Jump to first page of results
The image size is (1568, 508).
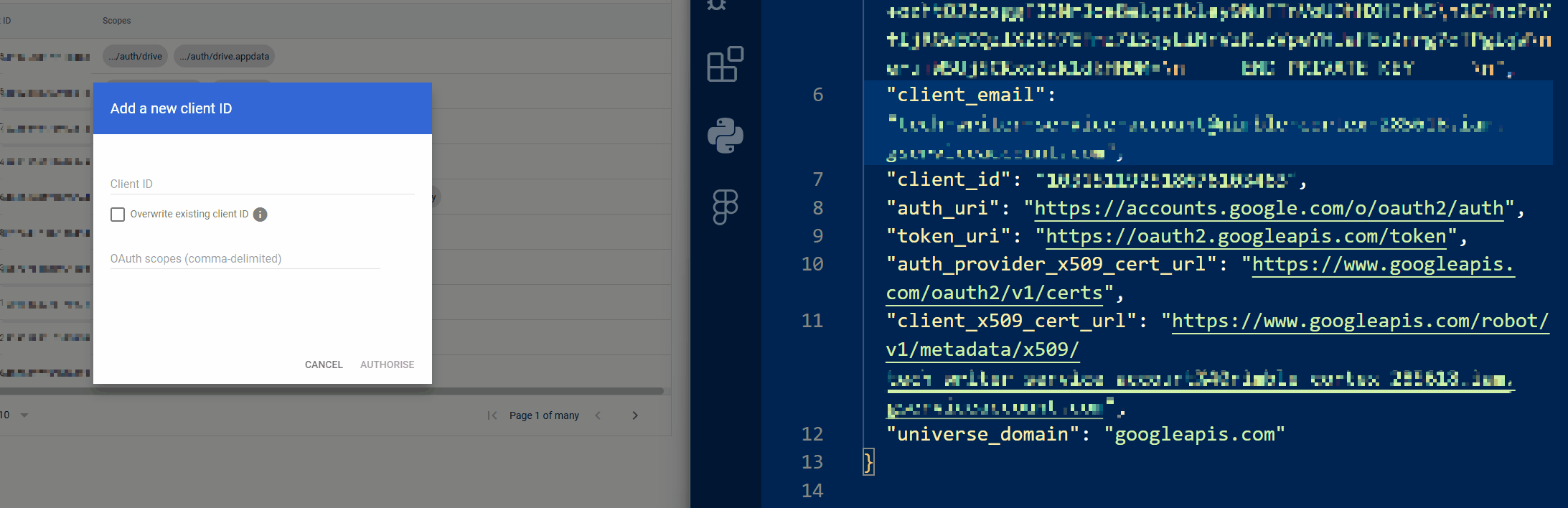coord(492,415)
